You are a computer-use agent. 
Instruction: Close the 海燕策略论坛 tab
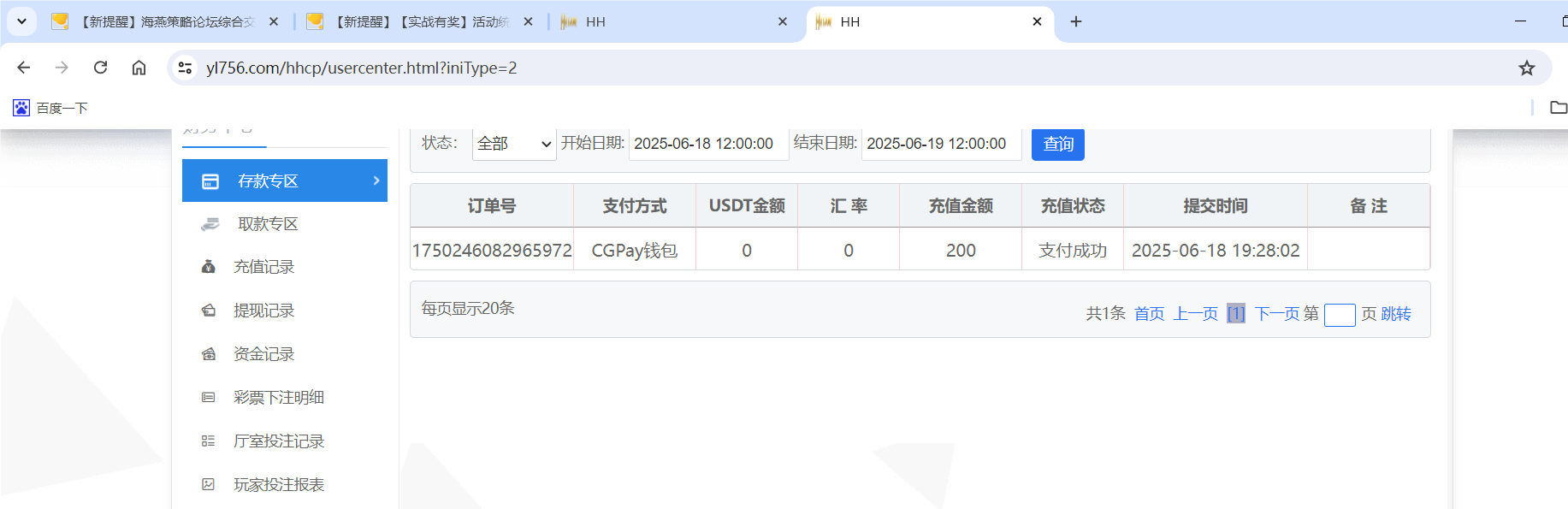(x=274, y=21)
